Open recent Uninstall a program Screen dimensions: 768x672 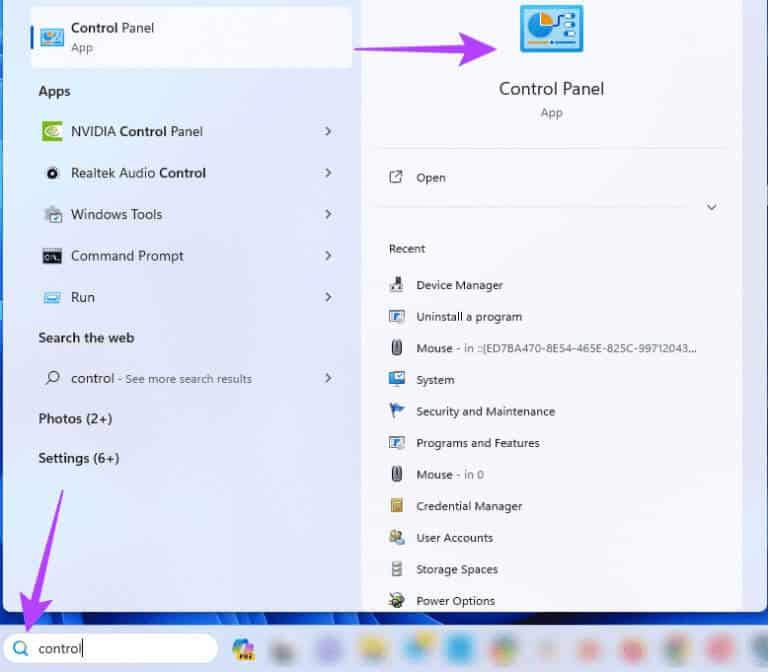coord(469,317)
